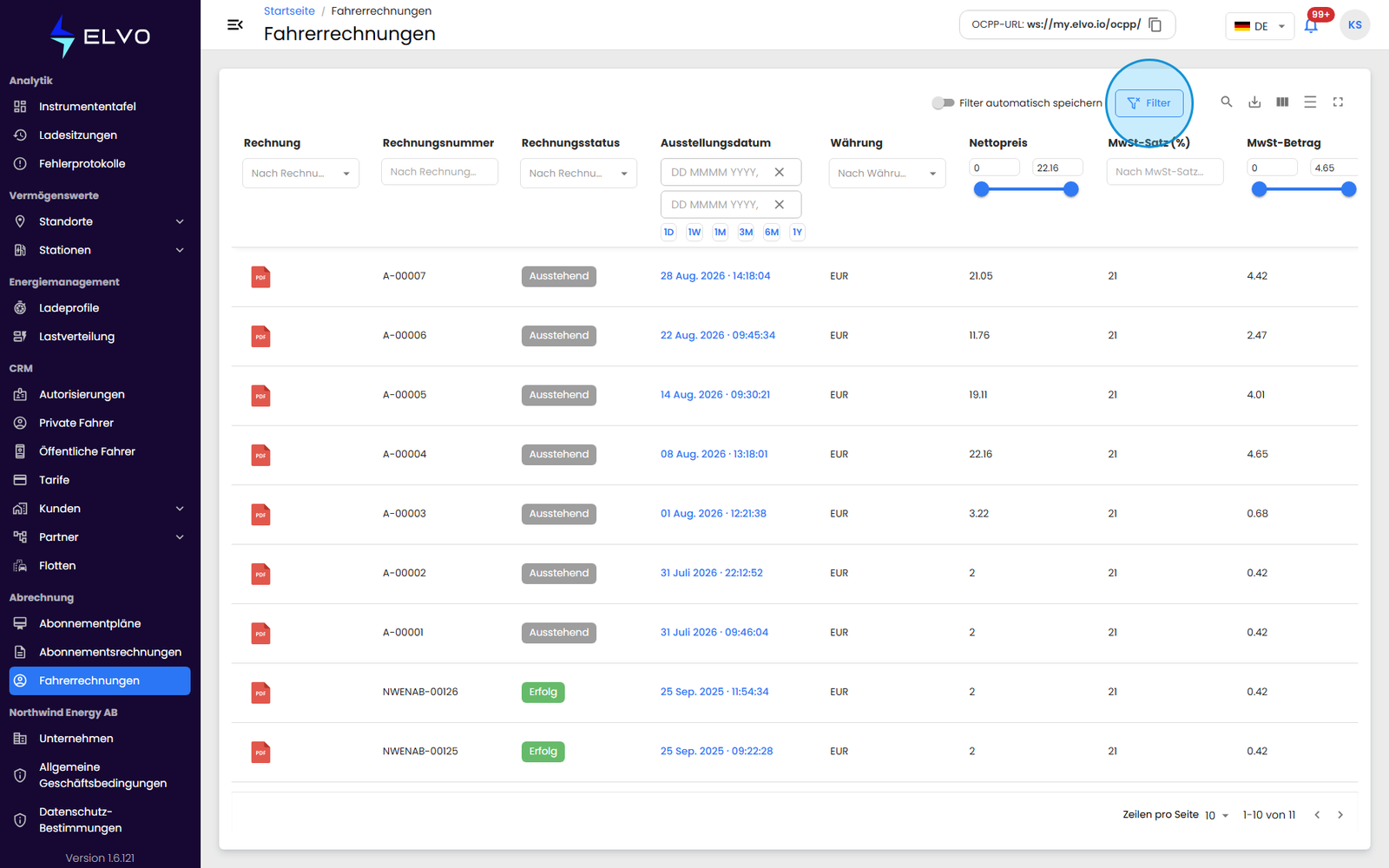The image size is (1389, 868).
Task: Open the KS user avatar menu
Action: 1354,25
